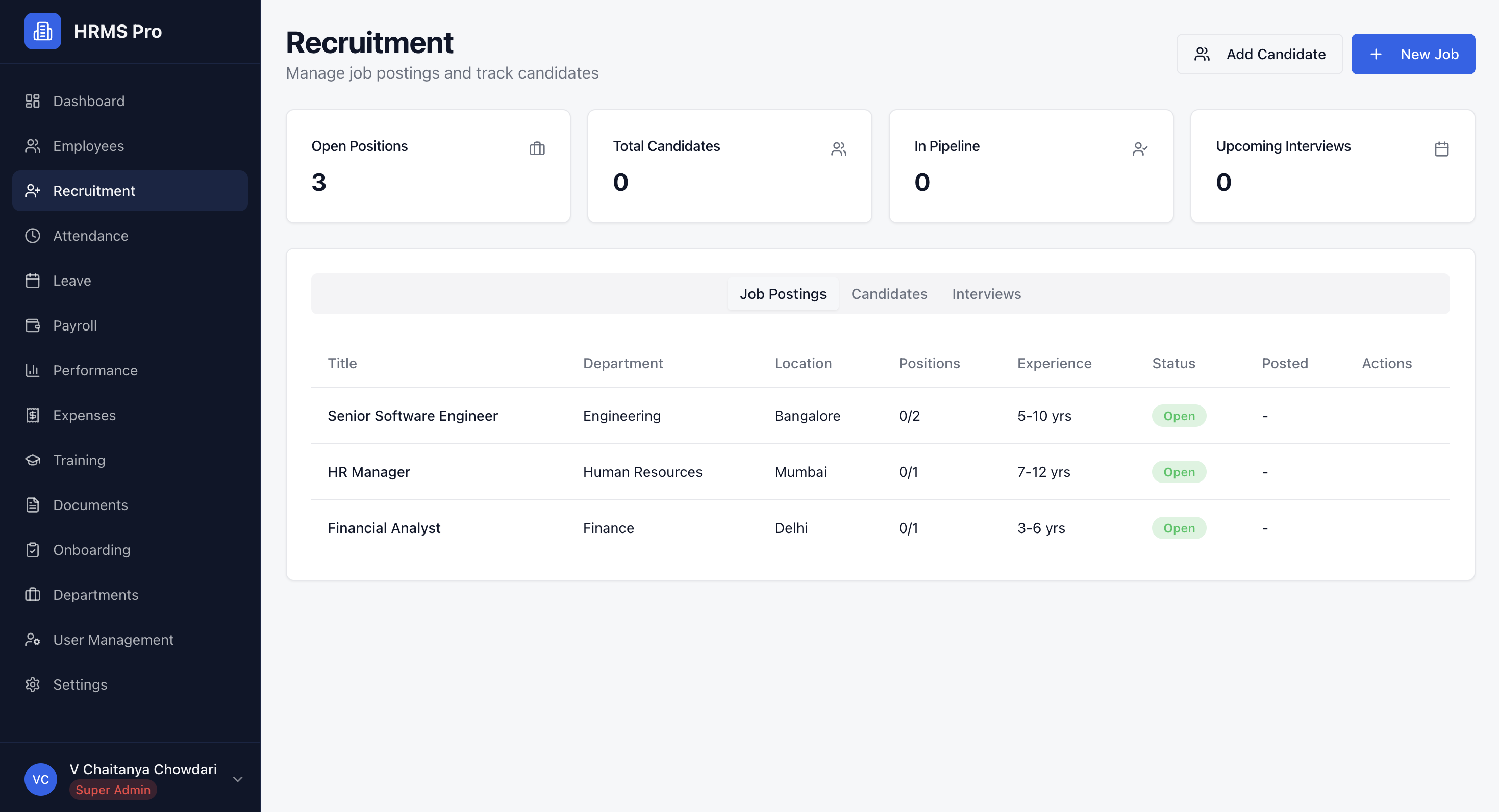Image resolution: width=1499 pixels, height=812 pixels.
Task: Click Open status badge for Senior Software Engineer
Action: tap(1179, 415)
